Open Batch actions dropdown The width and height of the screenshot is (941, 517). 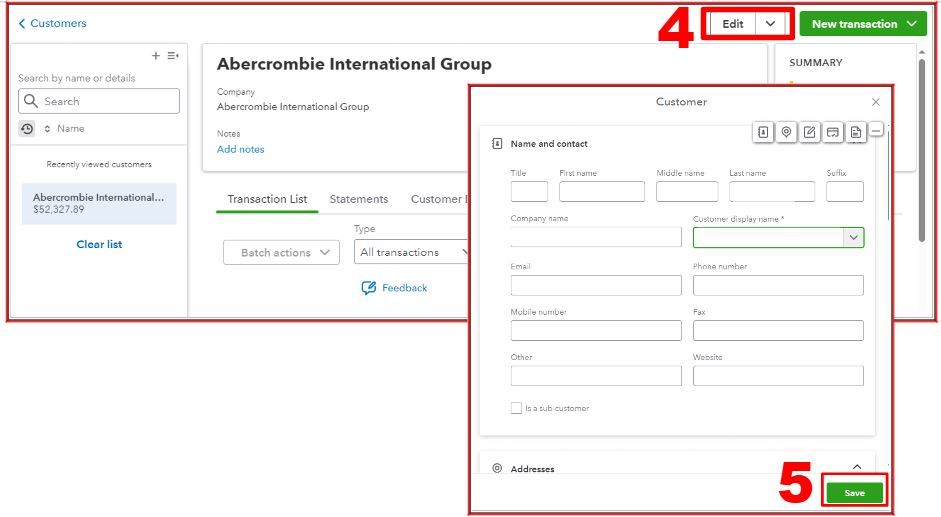coord(281,253)
